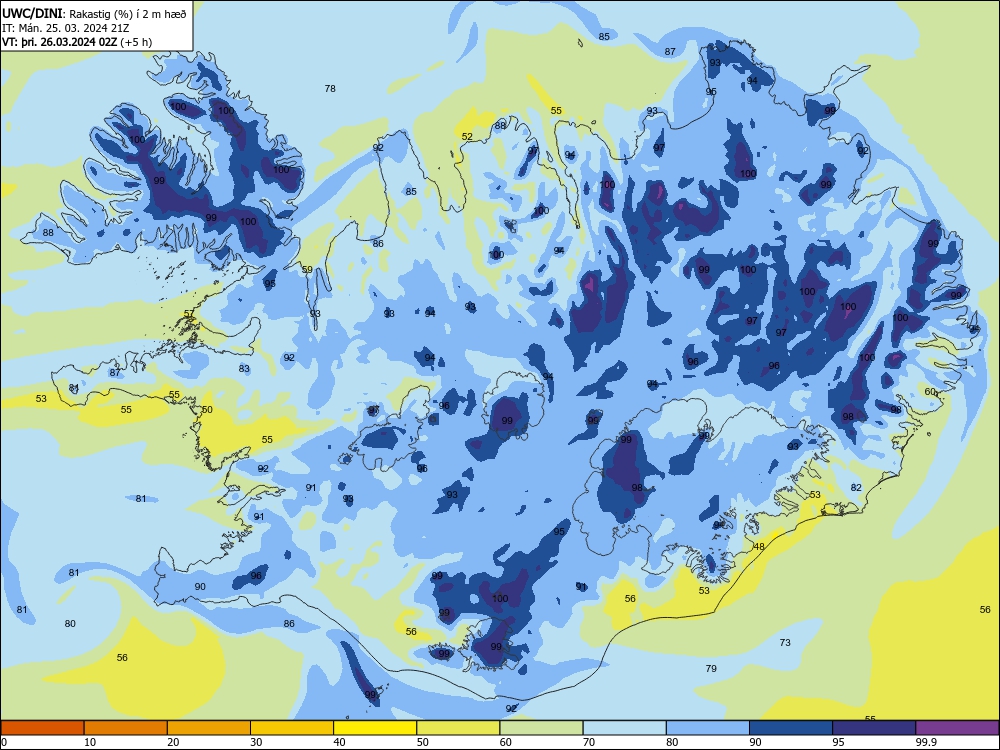1000x750 pixels.
Task: Click the humidity value 48 on the map
Action: pyautogui.click(x=759, y=547)
